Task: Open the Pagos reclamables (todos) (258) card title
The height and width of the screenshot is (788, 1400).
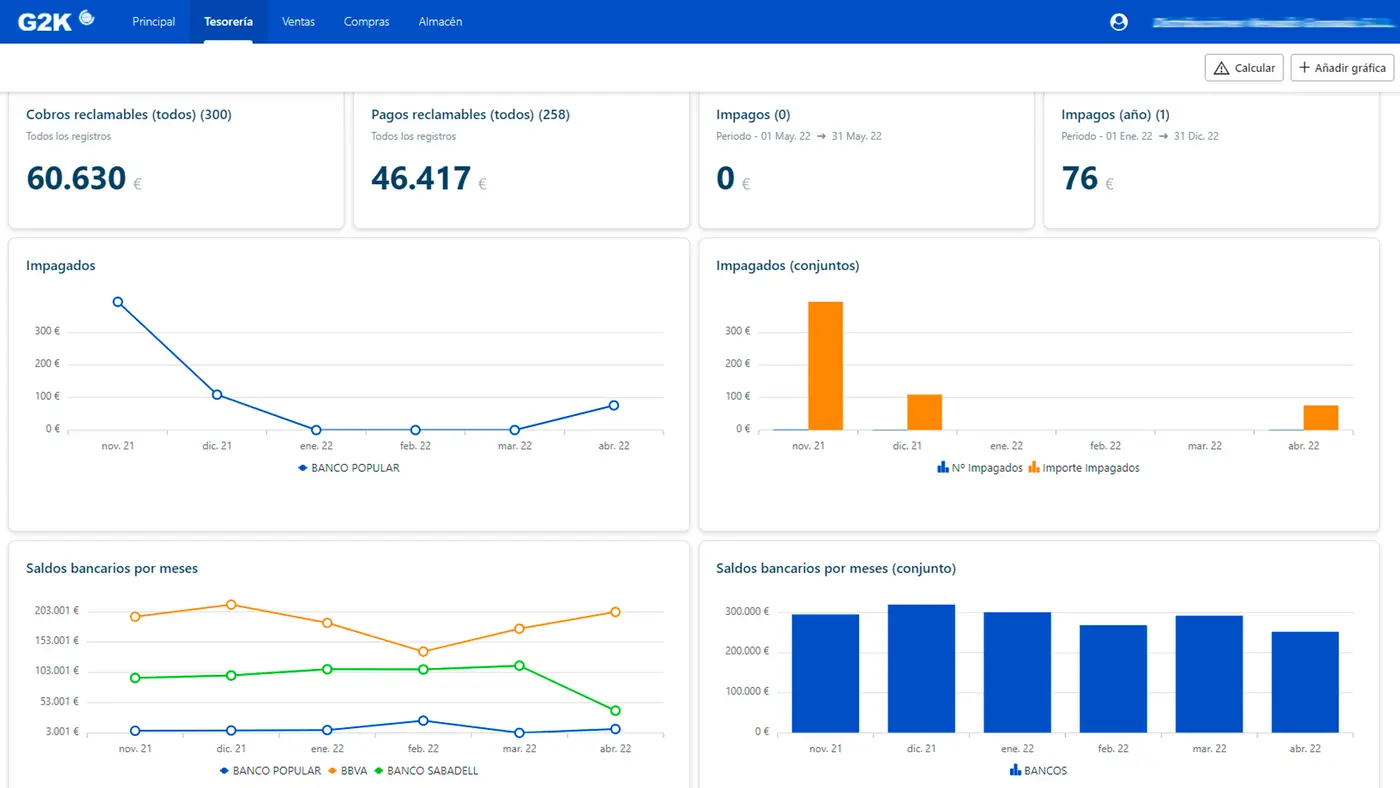Action: point(470,115)
